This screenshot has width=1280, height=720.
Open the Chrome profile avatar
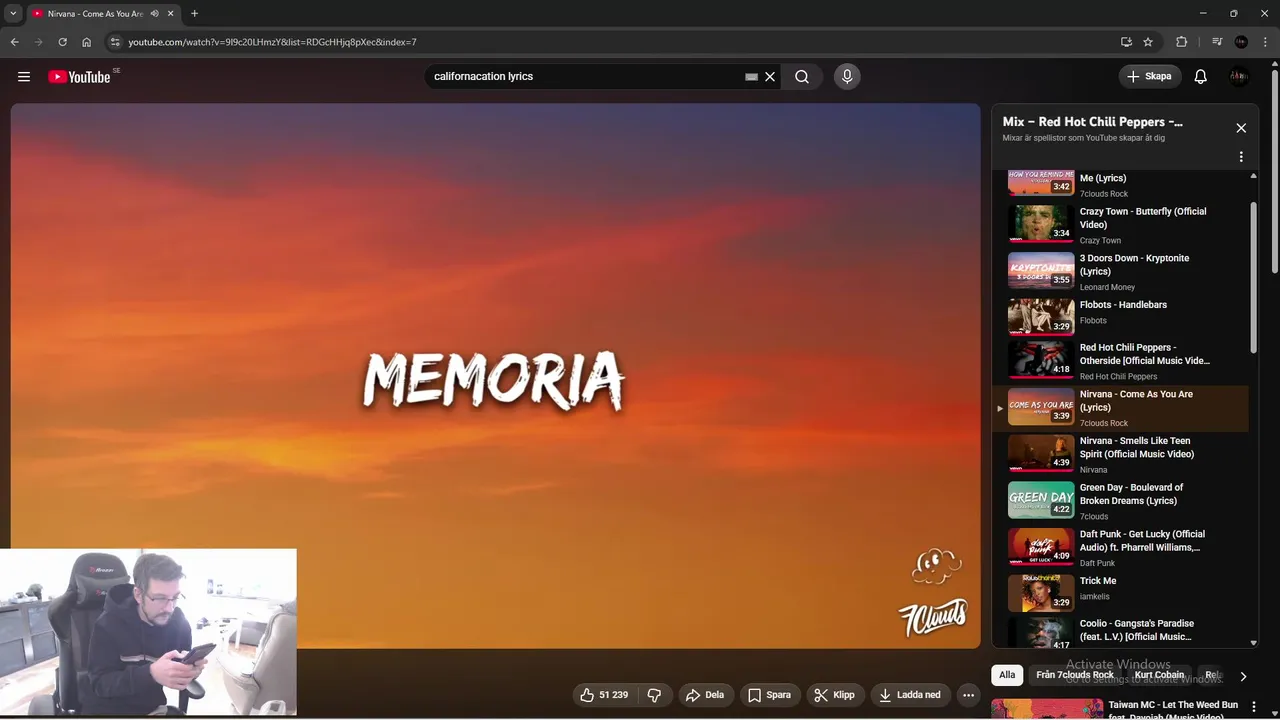click(x=1241, y=42)
